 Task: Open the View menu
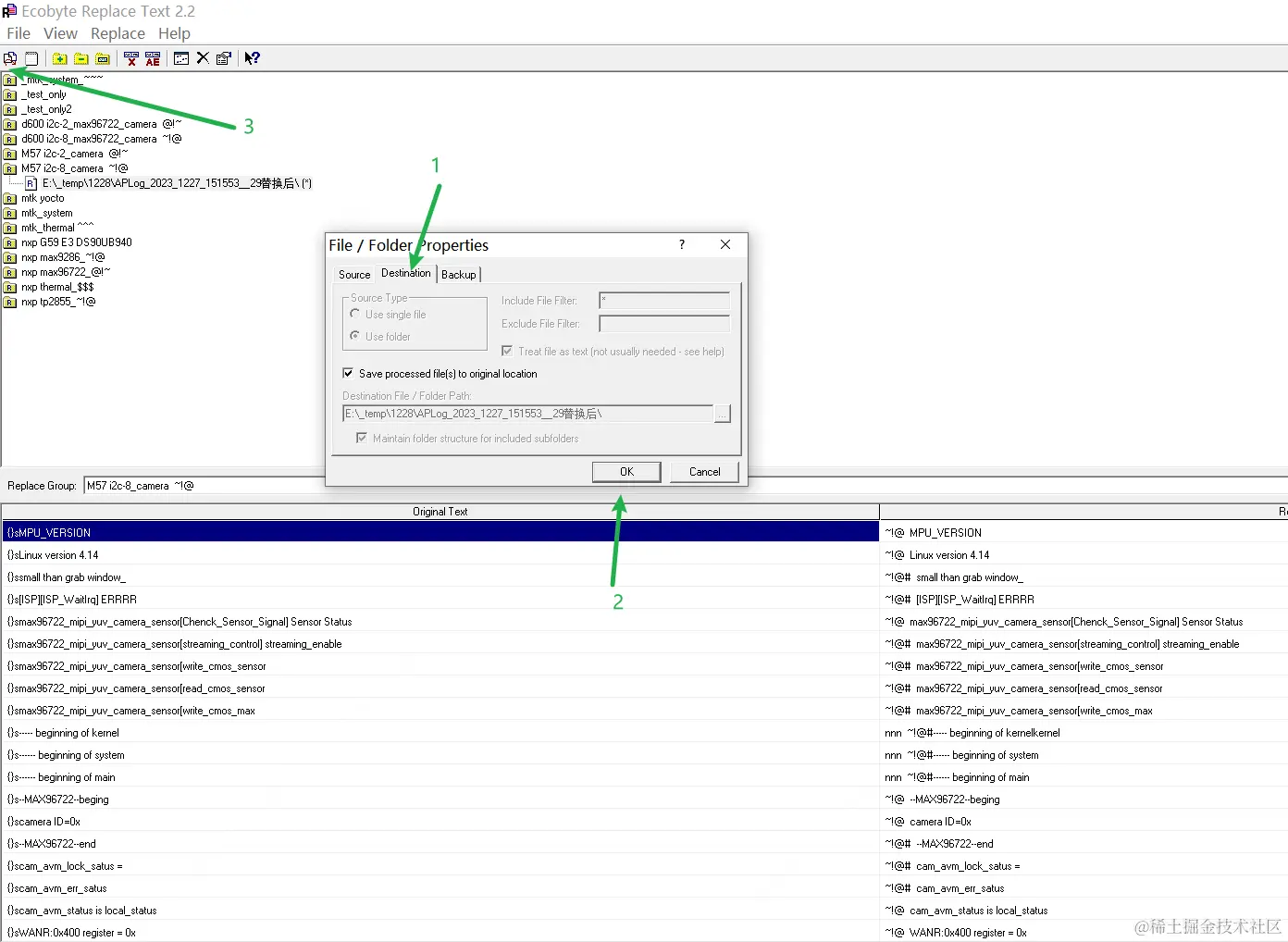coord(60,33)
